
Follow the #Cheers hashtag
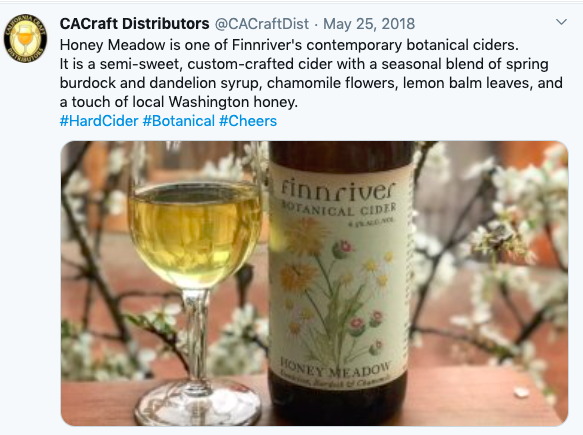(x=248, y=121)
